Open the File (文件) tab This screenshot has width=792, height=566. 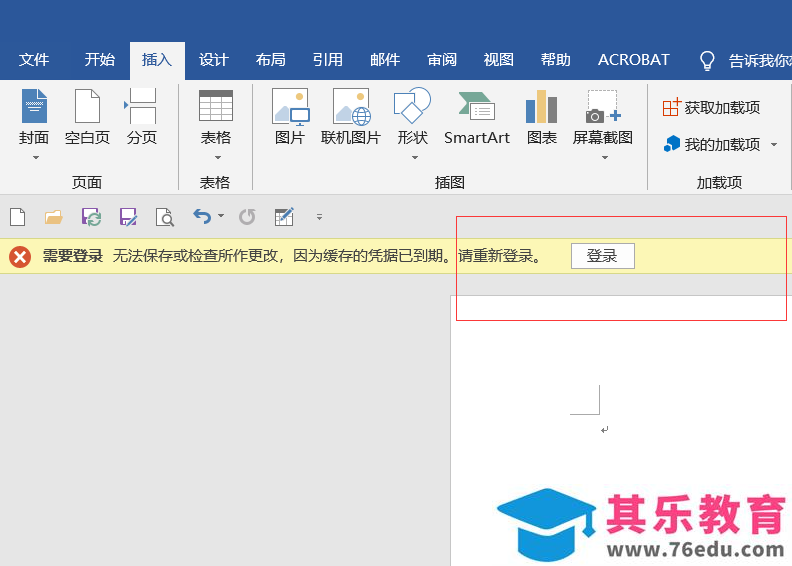34,60
